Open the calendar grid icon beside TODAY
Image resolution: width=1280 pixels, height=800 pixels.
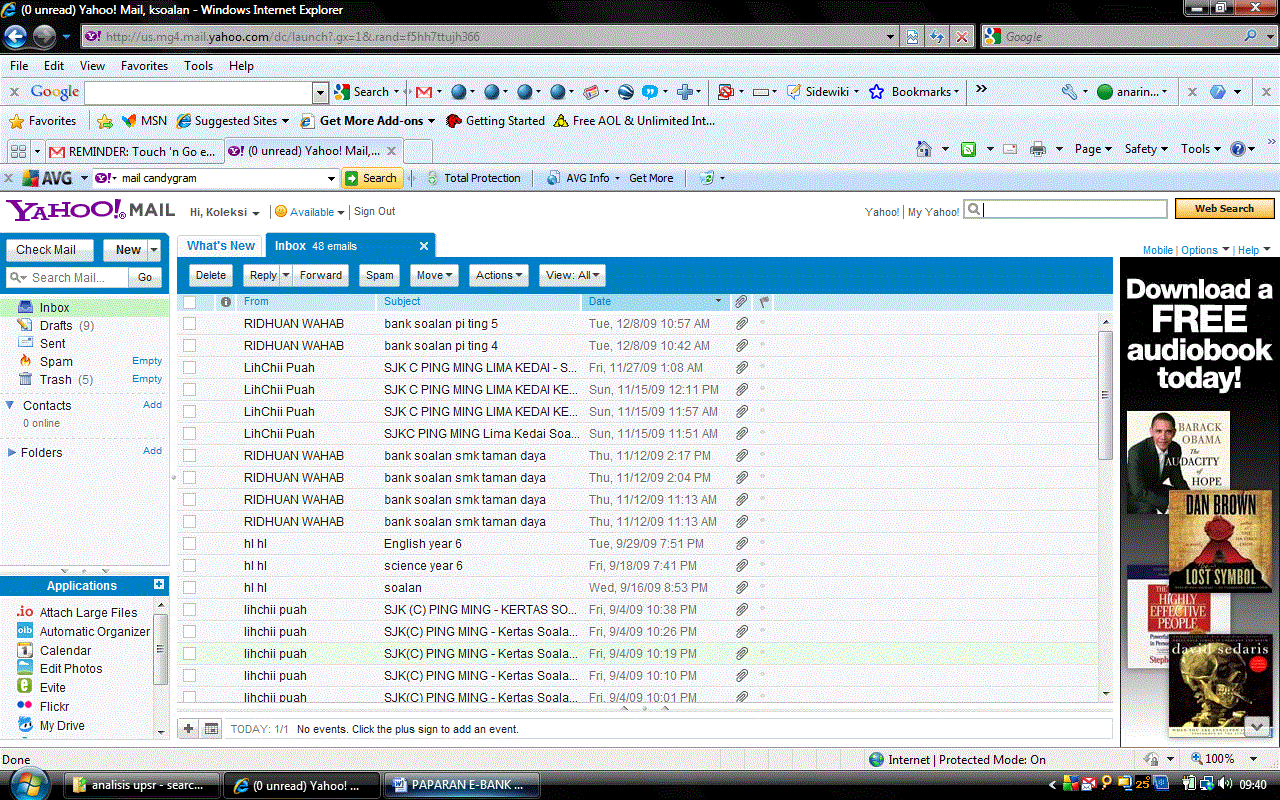[211, 729]
